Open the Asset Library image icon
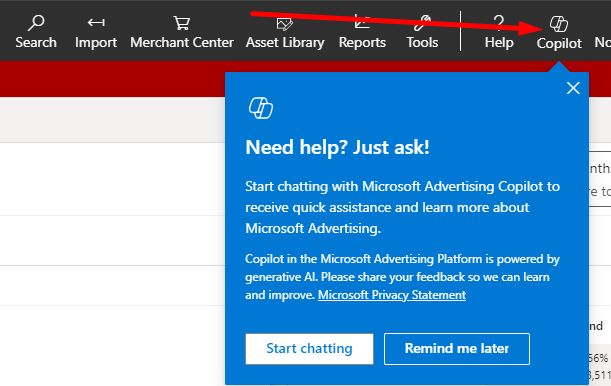This screenshot has height=386, width=611. point(285,24)
